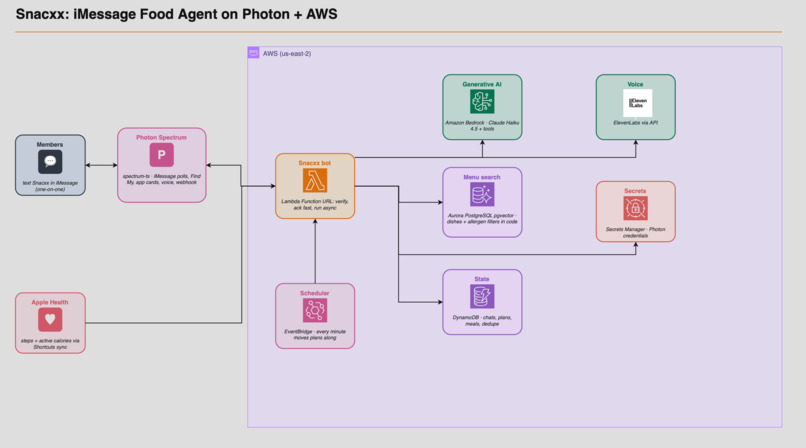Select the Amazon Bedrock Generative AI icon
Viewport: 806px width, 448px height.
[482, 102]
